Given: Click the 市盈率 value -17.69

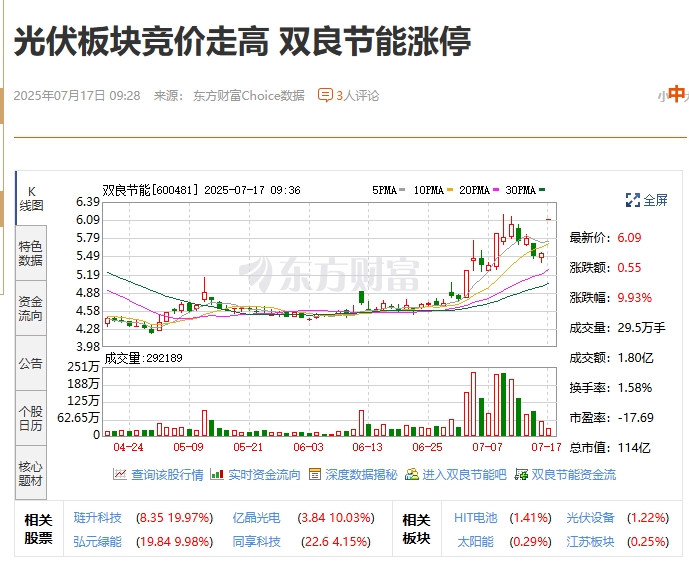Looking at the screenshot, I should 635,418.
